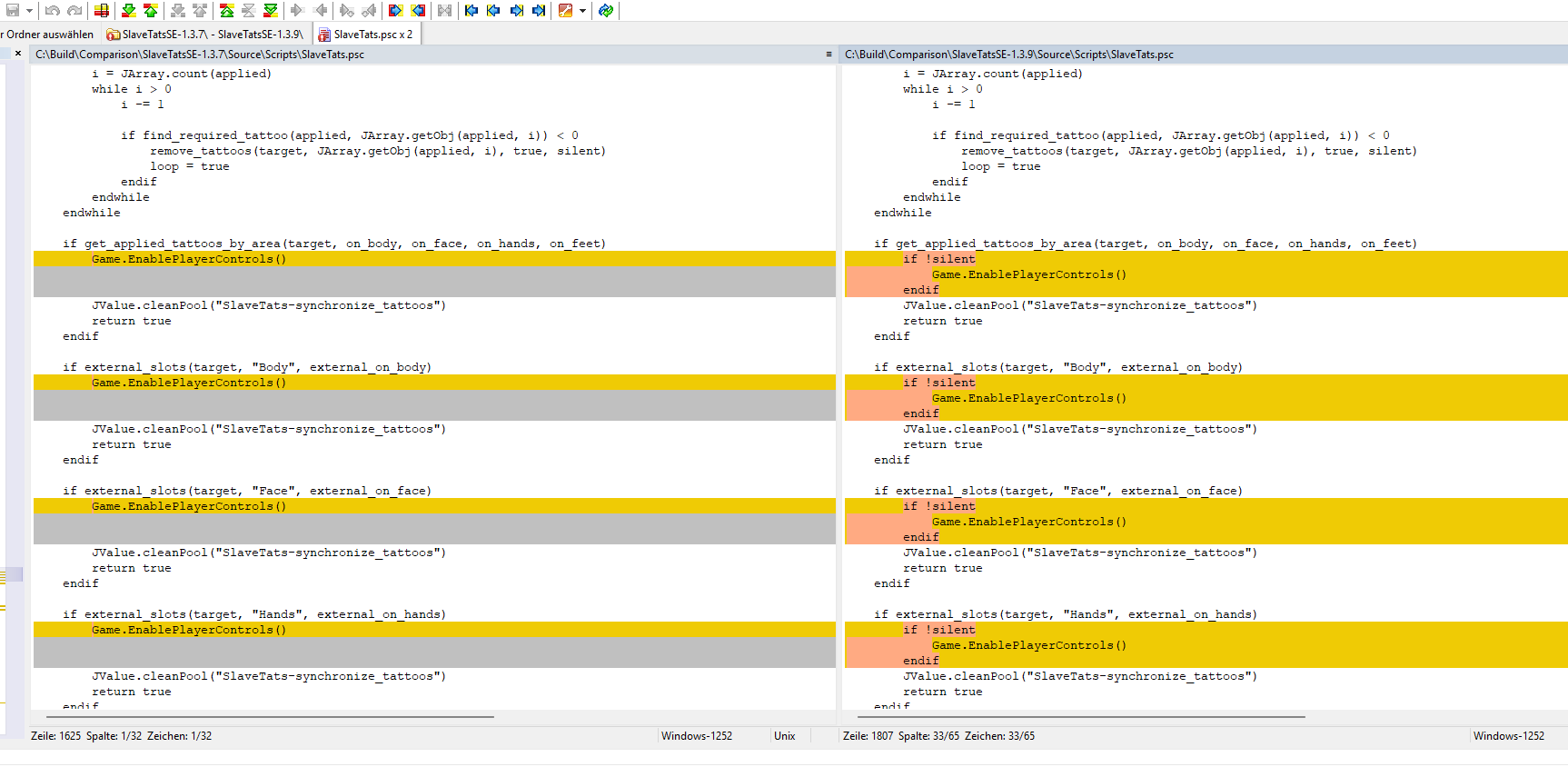Click the 'remove_tattoos(target...' line in right pane

(x=1189, y=151)
